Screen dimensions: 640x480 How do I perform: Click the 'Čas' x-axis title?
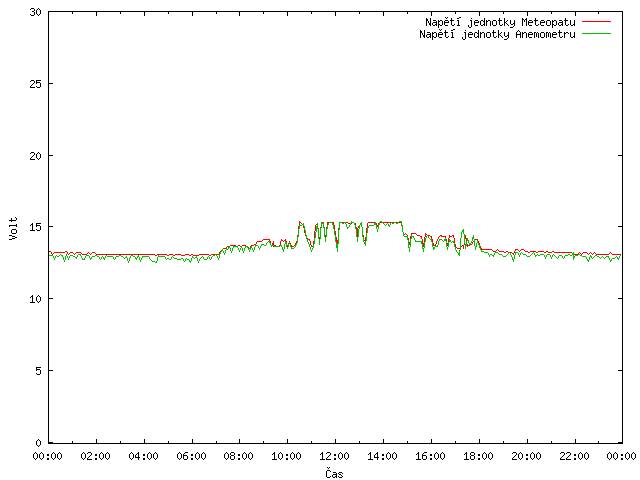334,473
